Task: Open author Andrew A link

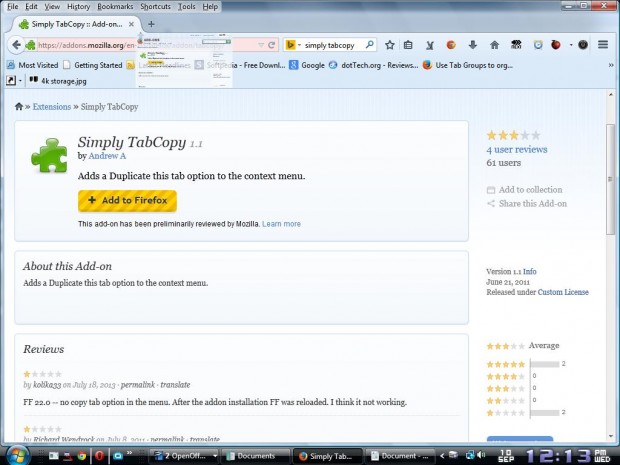Action: [107, 156]
